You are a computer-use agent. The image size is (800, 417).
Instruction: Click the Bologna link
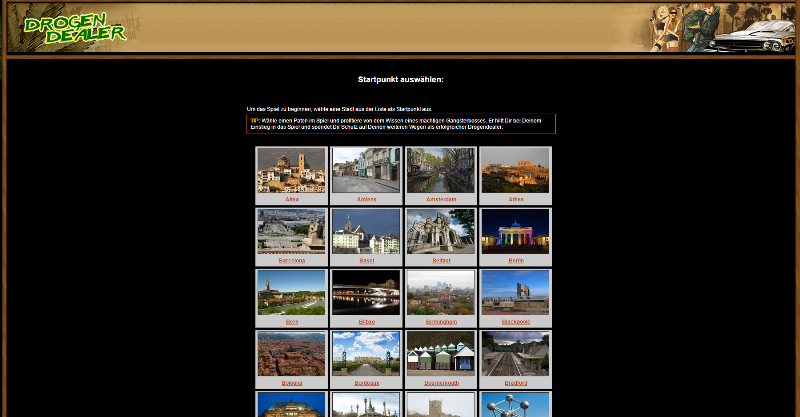(292, 383)
